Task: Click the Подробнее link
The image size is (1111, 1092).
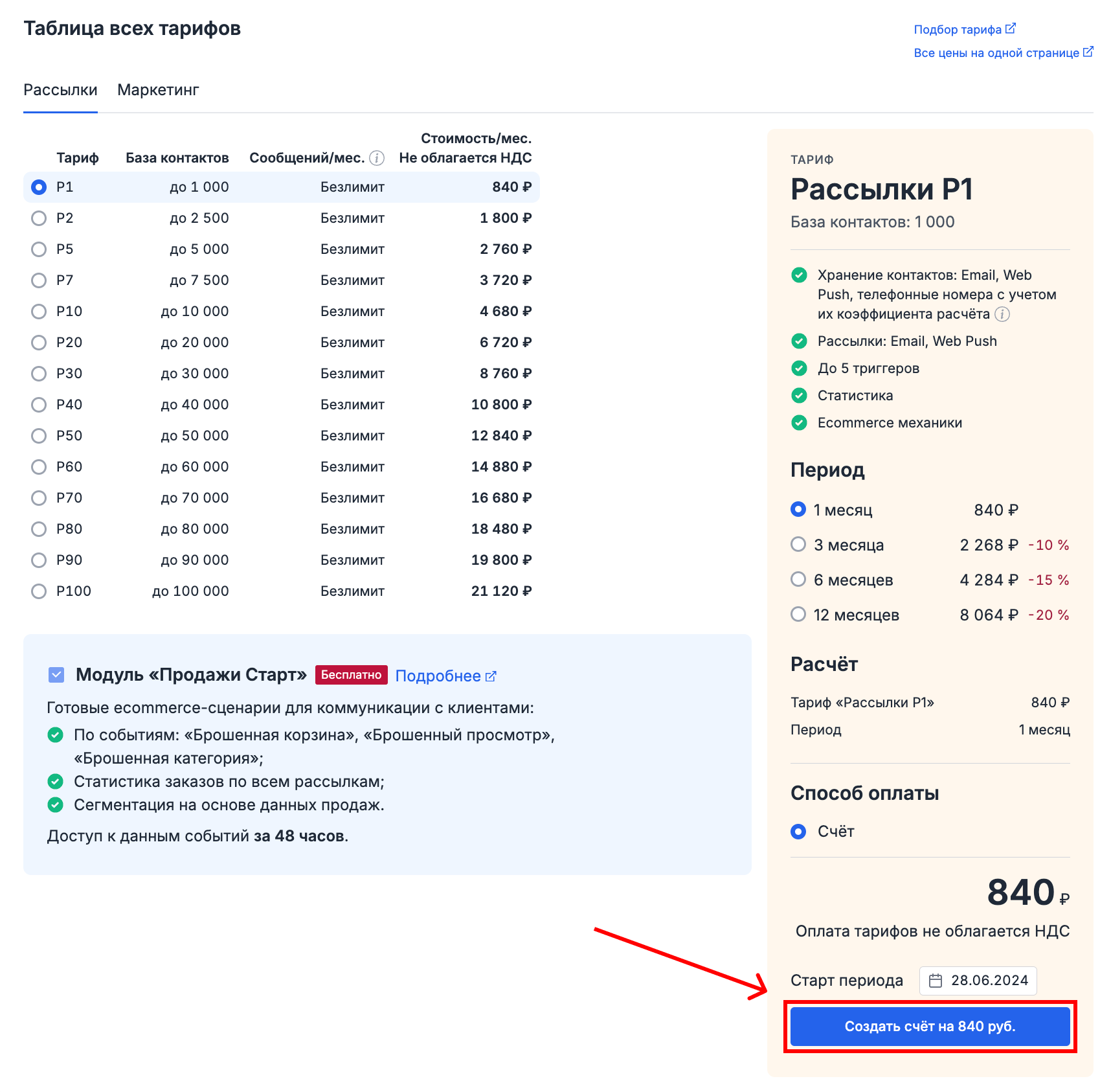Action: coord(438,676)
